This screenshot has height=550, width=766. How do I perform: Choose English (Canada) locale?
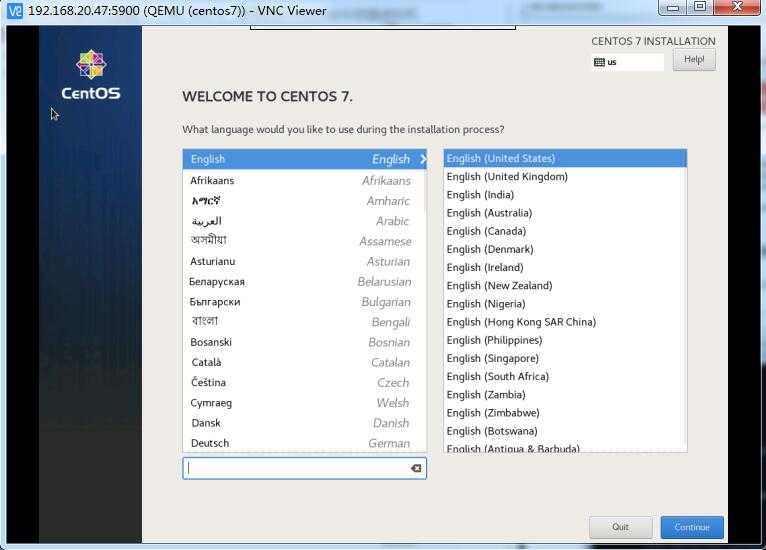(x=565, y=231)
